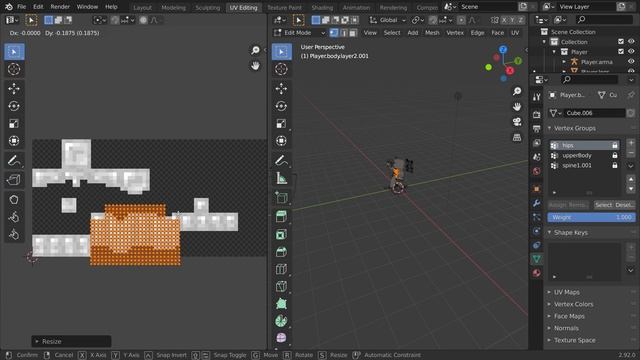Image resolution: width=640 pixels, height=360 pixels.
Task: Expand the Resize operator panel in UV editor
Action: pos(37,341)
